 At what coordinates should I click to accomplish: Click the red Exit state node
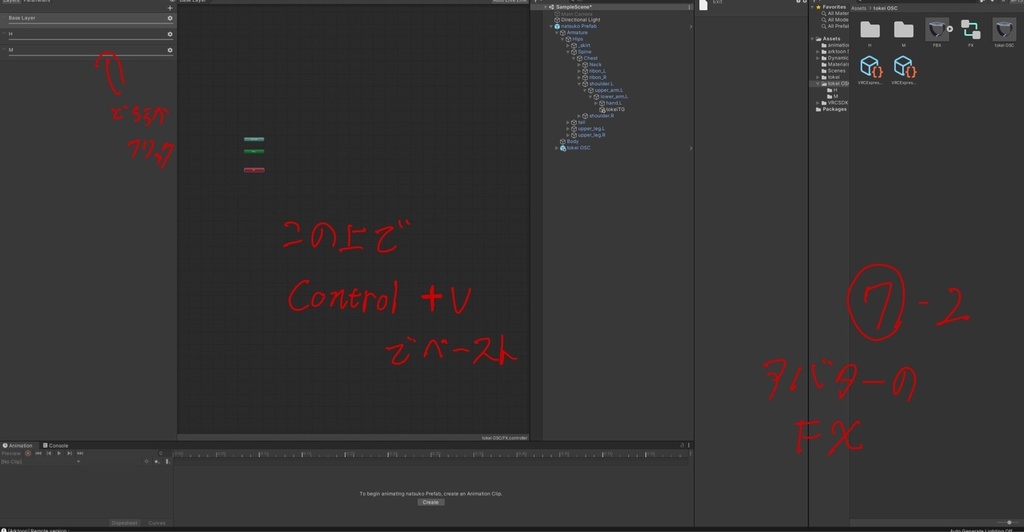click(x=254, y=170)
